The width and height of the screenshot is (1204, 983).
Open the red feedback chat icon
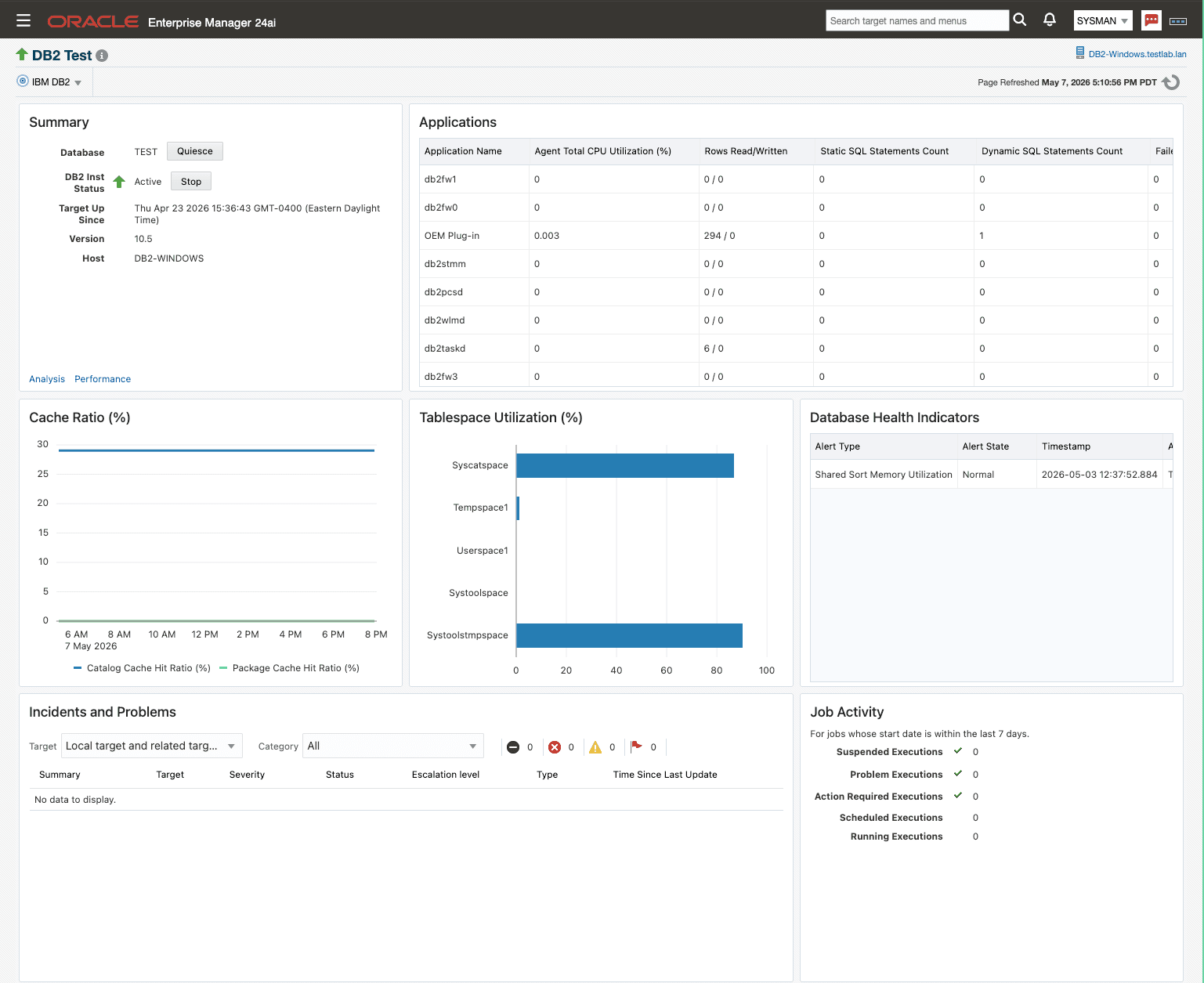(1152, 20)
